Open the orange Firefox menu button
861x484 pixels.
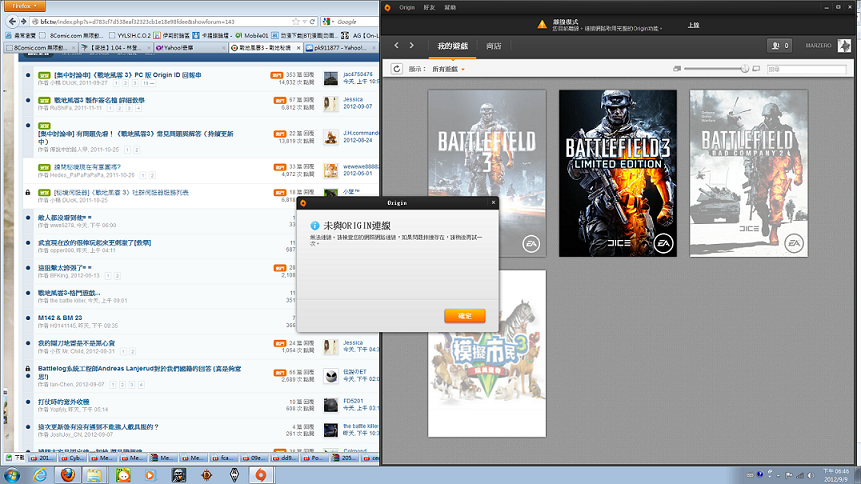pos(23,5)
